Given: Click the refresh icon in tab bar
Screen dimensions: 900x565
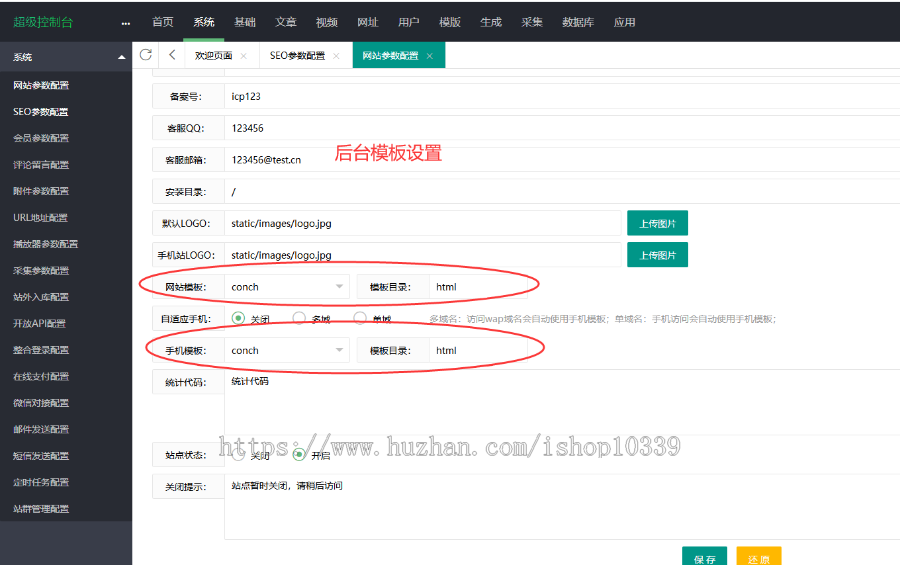Looking at the screenshot, I should pyautogui.click(x=146, y=55).
